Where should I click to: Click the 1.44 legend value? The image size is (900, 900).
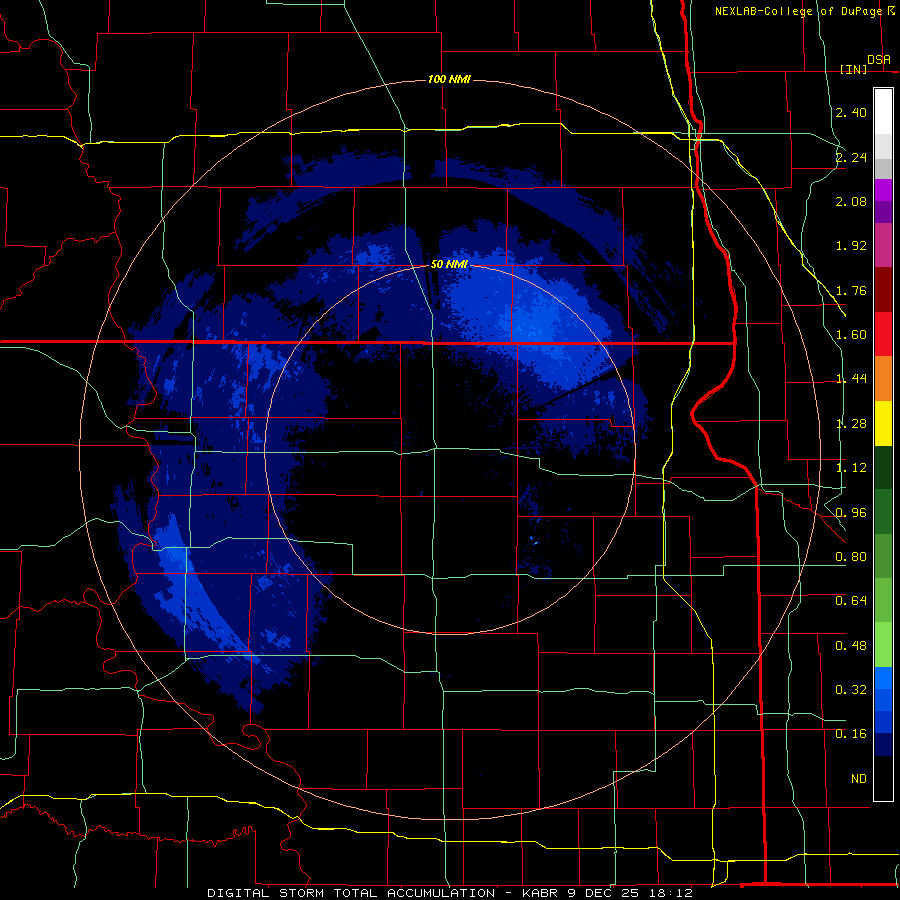tap(851, 379)
